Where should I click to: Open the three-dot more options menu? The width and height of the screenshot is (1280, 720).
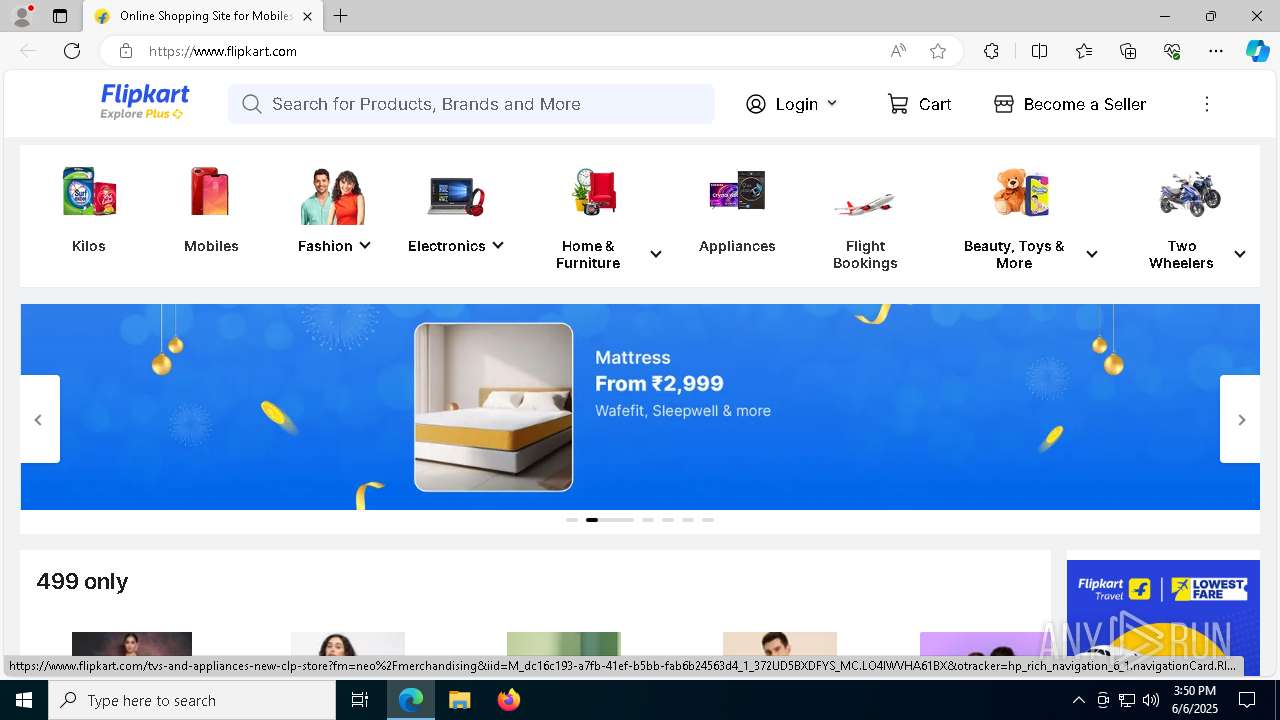(x=1206, y=104)
